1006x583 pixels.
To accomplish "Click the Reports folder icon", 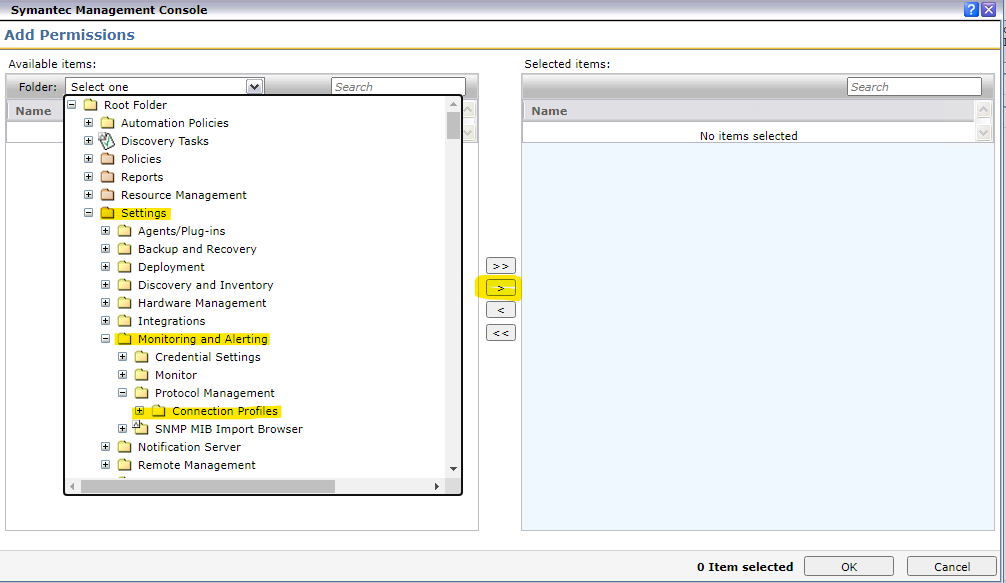I will (x=107, y=177).
